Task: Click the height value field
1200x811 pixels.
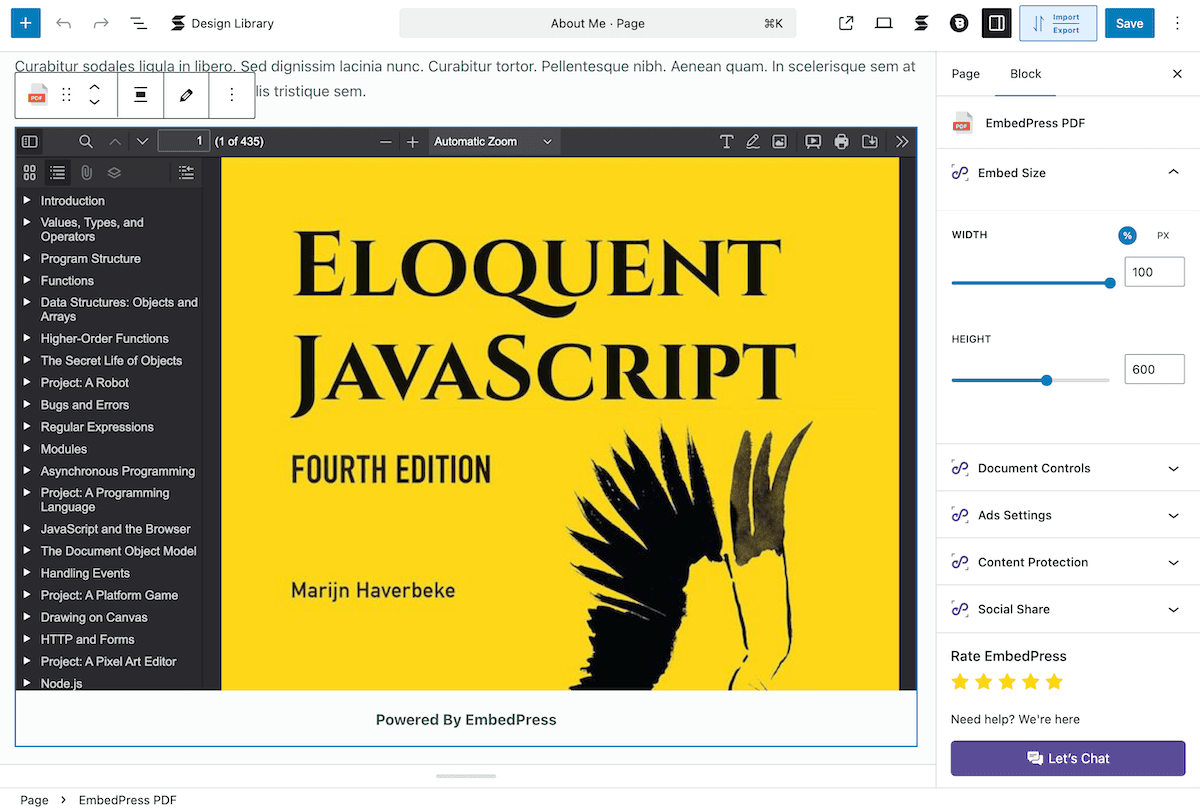Action: tap(1154, 369)
